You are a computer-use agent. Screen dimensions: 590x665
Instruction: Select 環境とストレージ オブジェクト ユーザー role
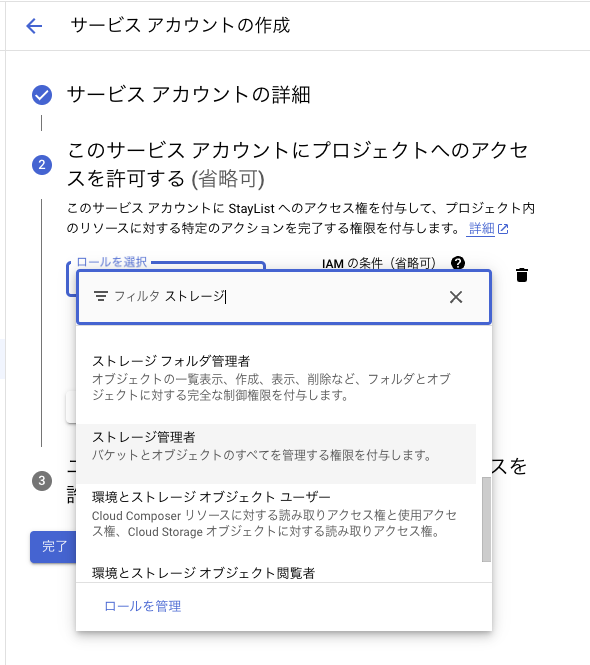click(x=276, y=514)
